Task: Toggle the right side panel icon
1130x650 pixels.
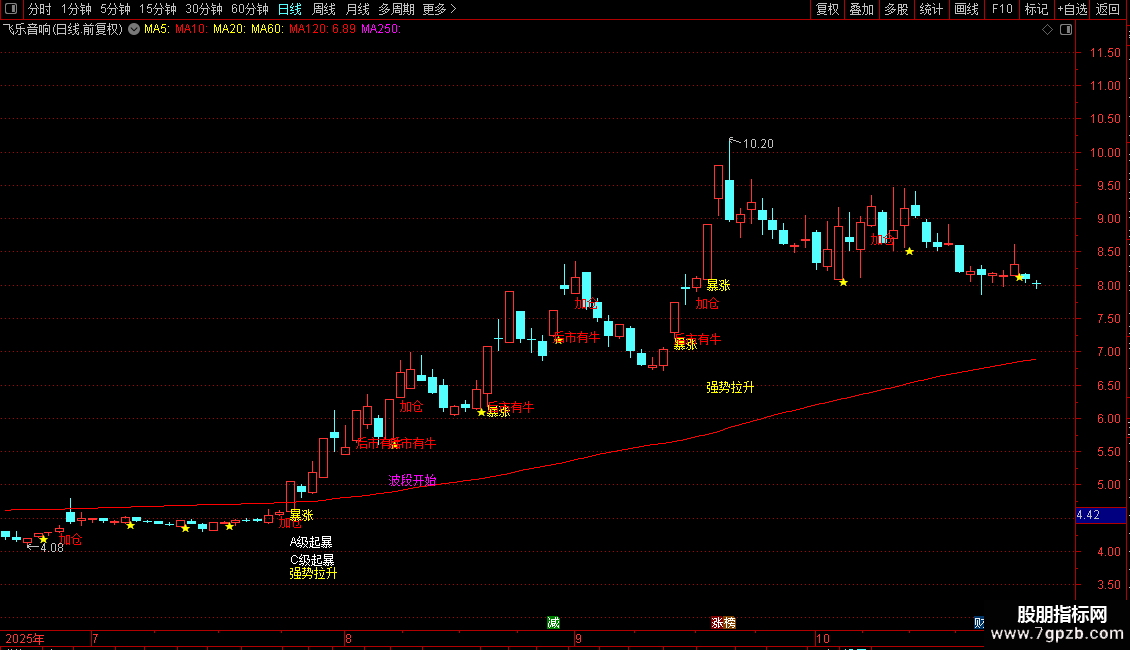Action: coord(1066,30)
